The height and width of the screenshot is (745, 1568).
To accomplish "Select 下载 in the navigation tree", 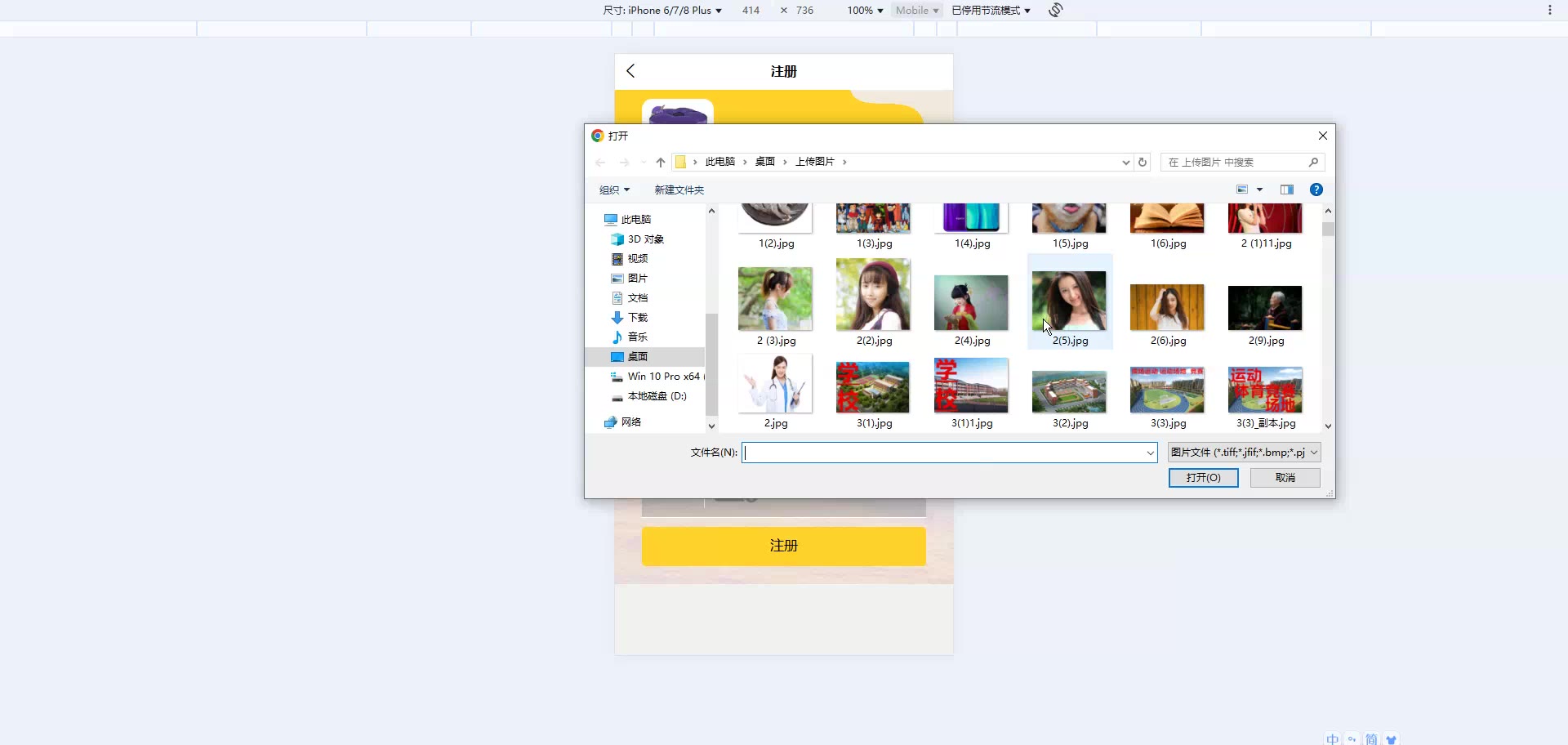I will click(x=637, y=318).
